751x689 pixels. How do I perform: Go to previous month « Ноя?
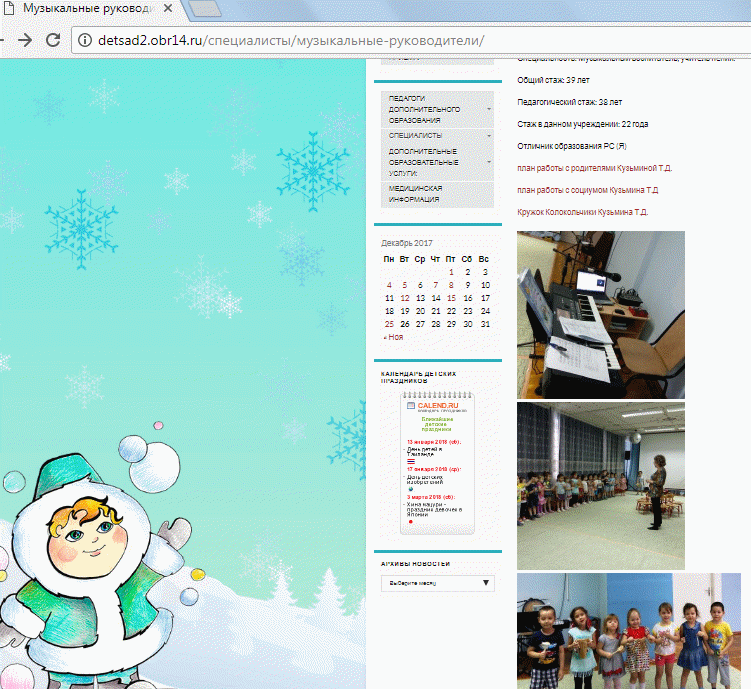point(393,337)
